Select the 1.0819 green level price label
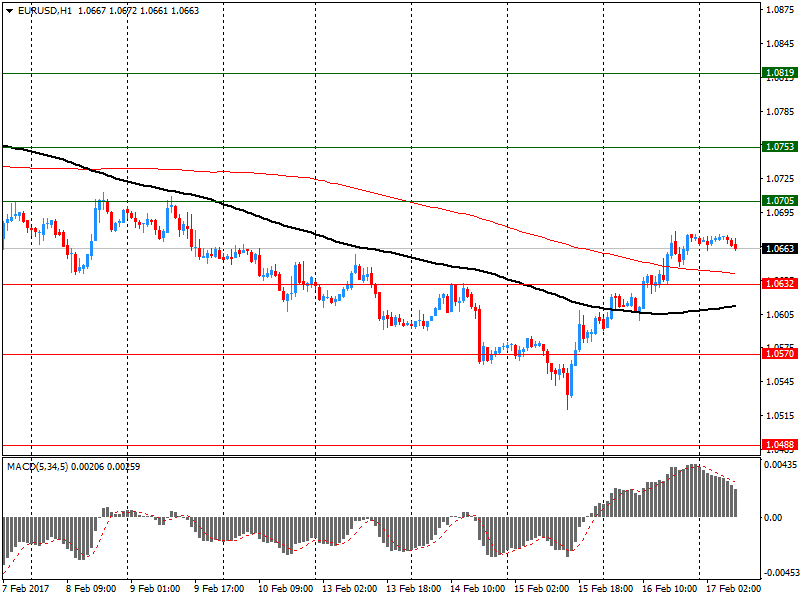This screenshot has height=600, width=800. pos(780,72)
